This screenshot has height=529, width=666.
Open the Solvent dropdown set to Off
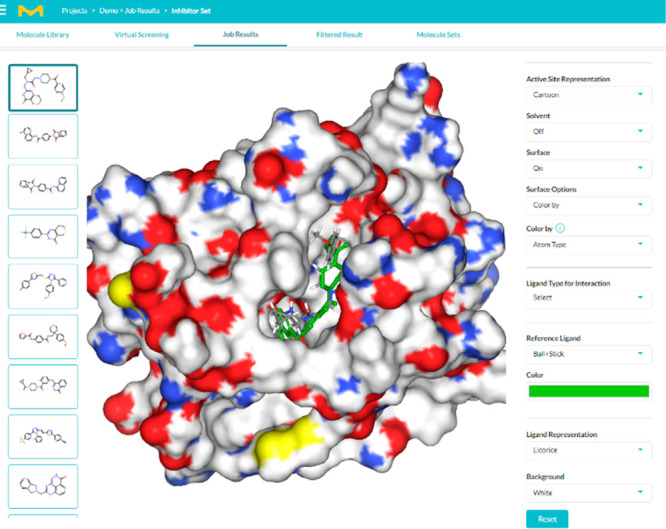[x=589, y=132]
